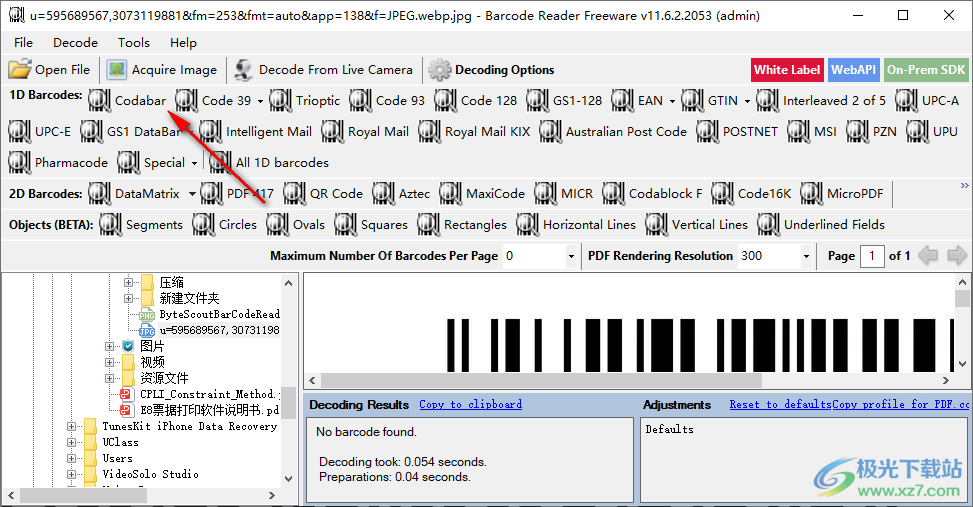973x507 pixels.
Task: Click the On-Prem SDK button
Action: coord(926,70)
